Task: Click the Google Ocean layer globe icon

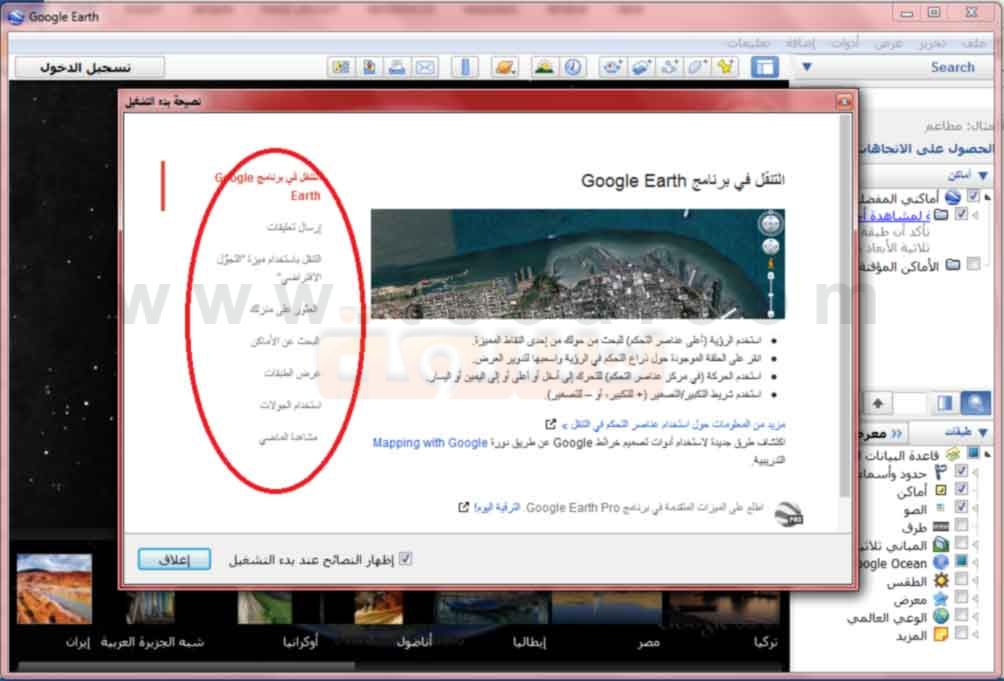Action: pos(941,562)
